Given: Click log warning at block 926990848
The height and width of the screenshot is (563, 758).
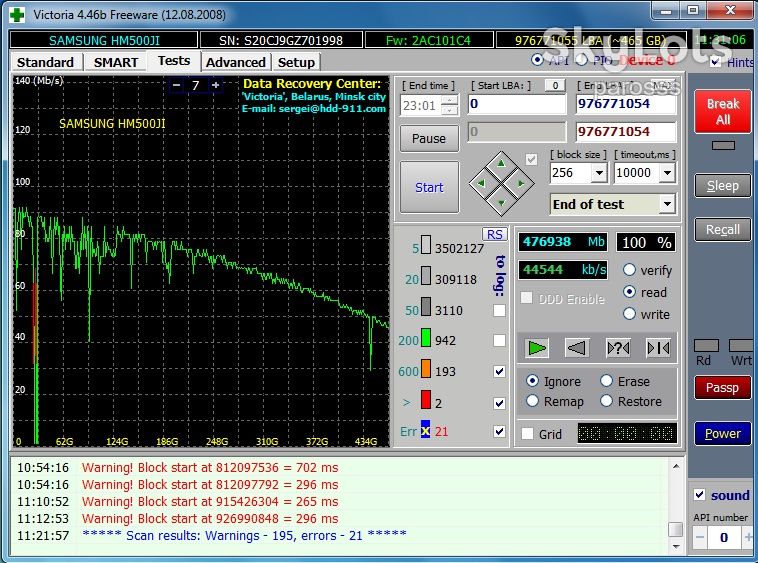Looking at the screenshot, I should [x=210, y=519].
